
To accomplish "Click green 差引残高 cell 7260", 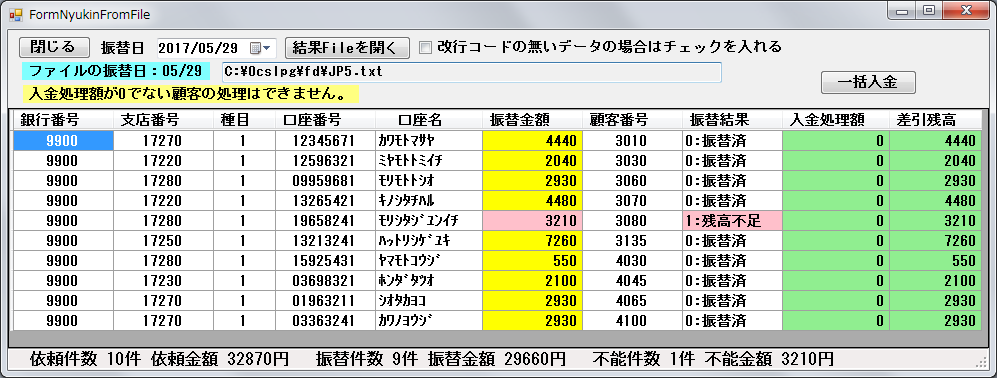I will (935, 241).
